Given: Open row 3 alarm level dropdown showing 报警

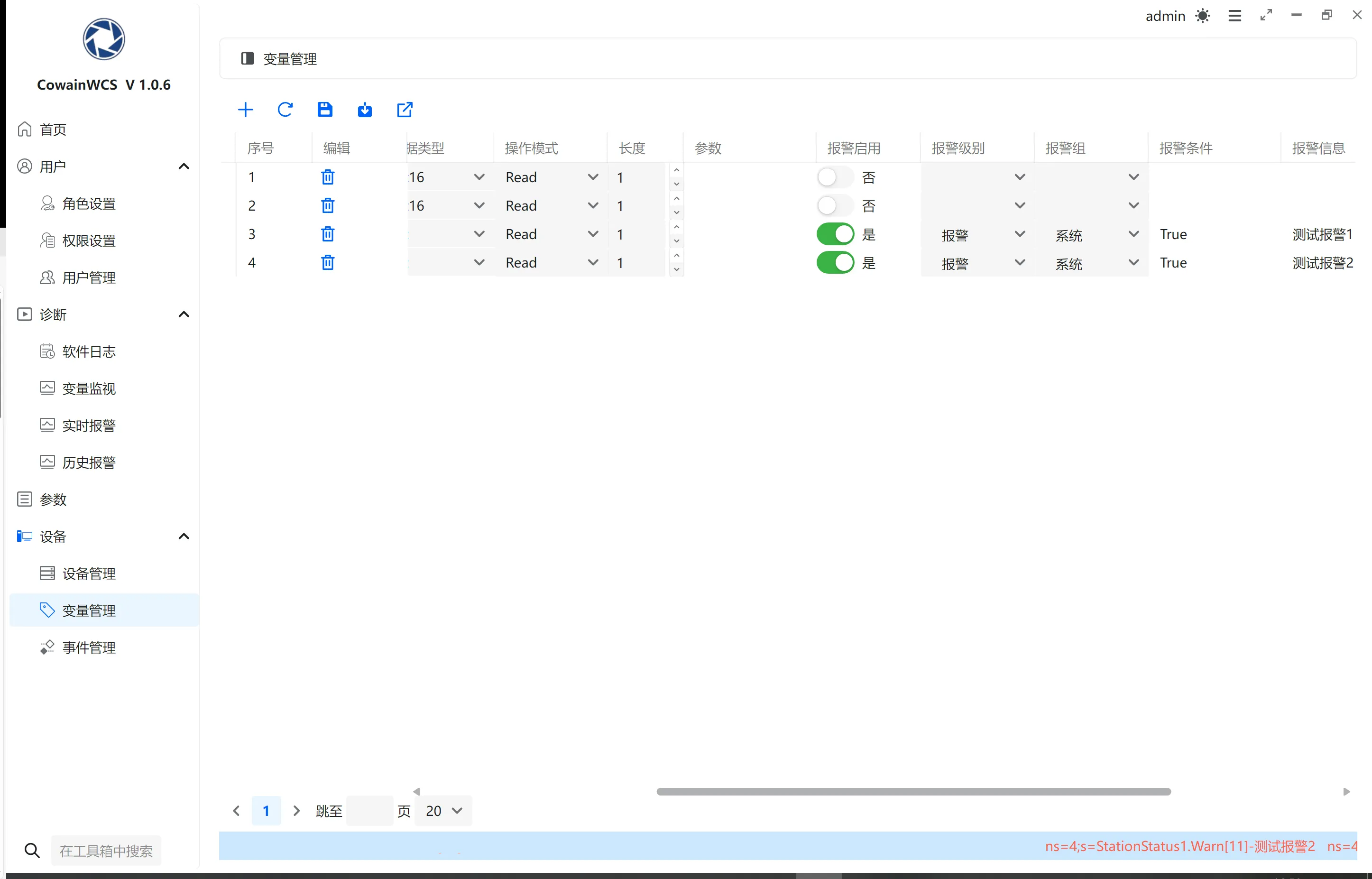Looking at the screenshot, I should coord(977,235).
